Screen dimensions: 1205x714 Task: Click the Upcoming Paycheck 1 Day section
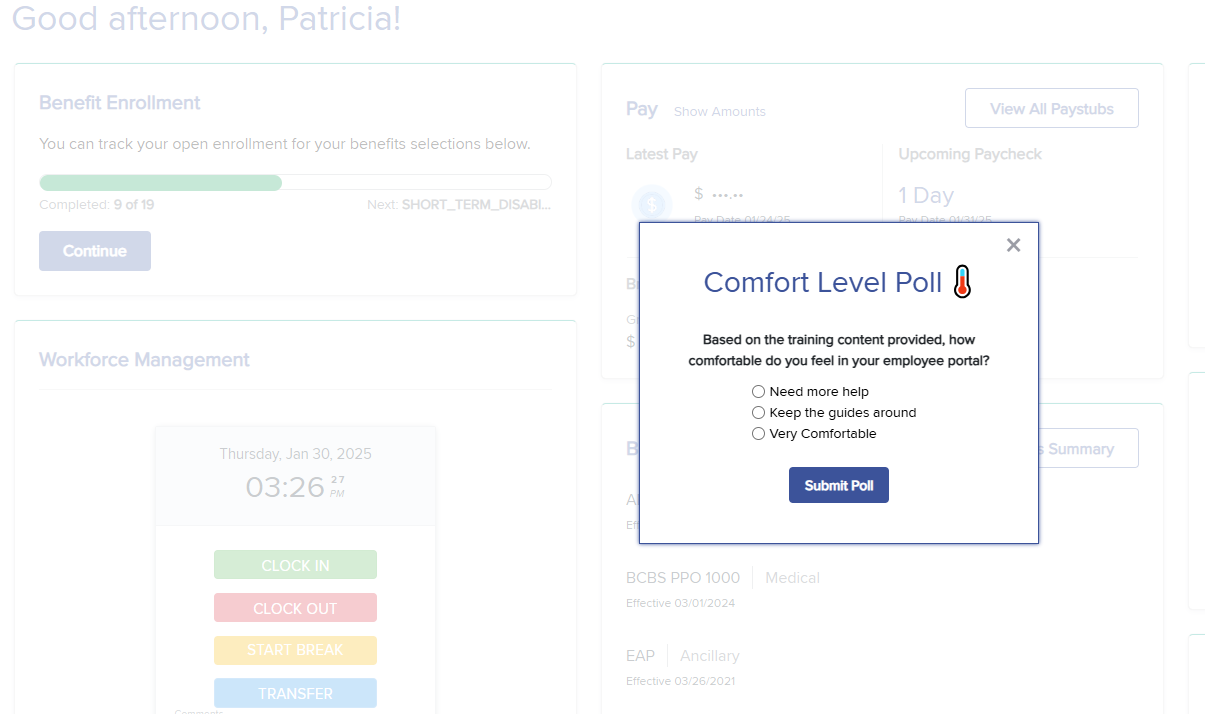[x=925, y=195]
